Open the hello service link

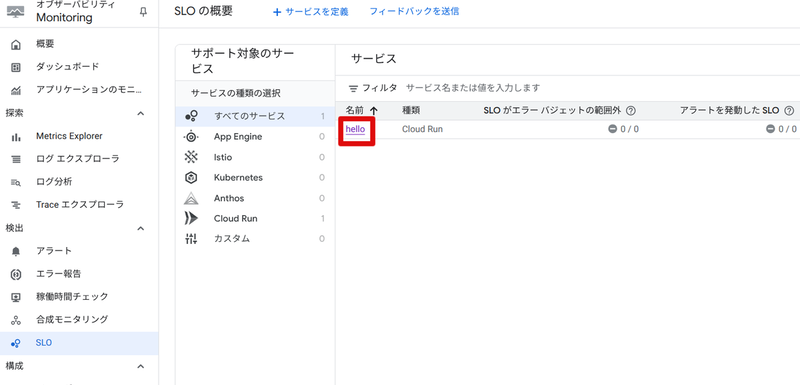[x=355, y=129]
